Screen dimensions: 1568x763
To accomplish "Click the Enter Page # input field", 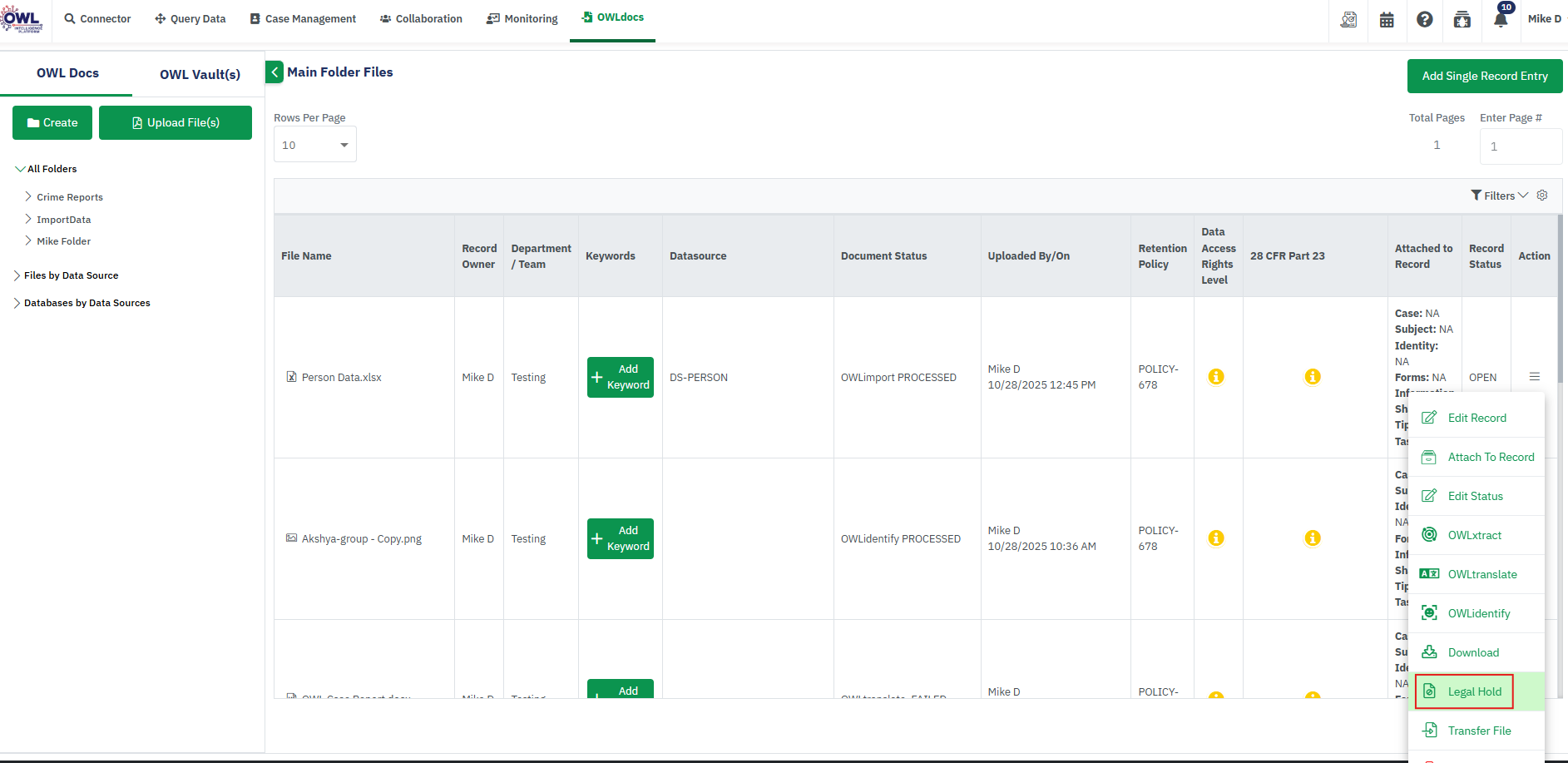I will coord(1520,146).
